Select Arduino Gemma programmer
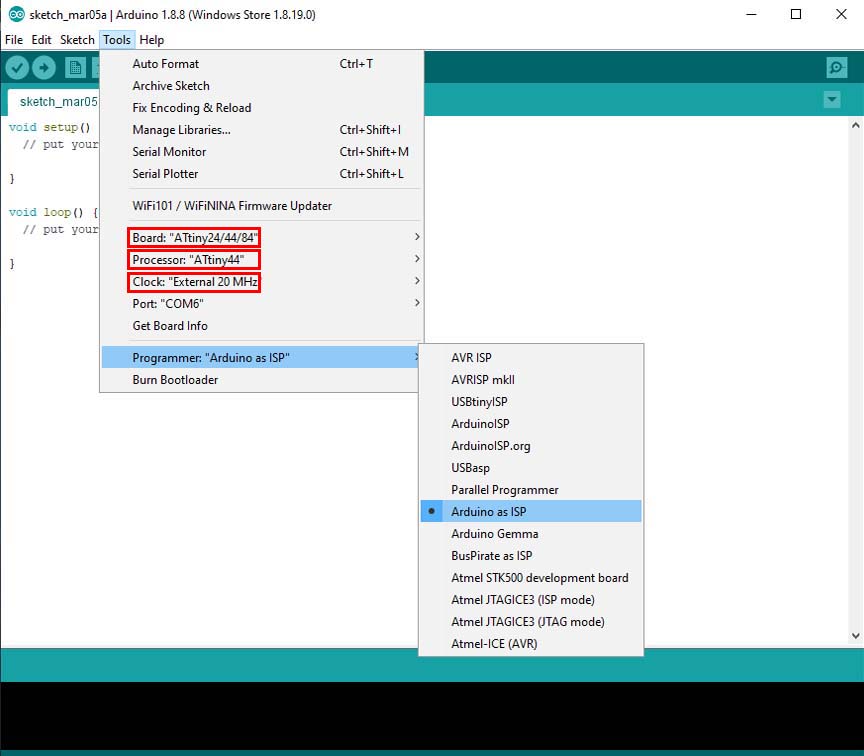The height and width of the screenshot is (756, 864). click(x=531, y=533)
